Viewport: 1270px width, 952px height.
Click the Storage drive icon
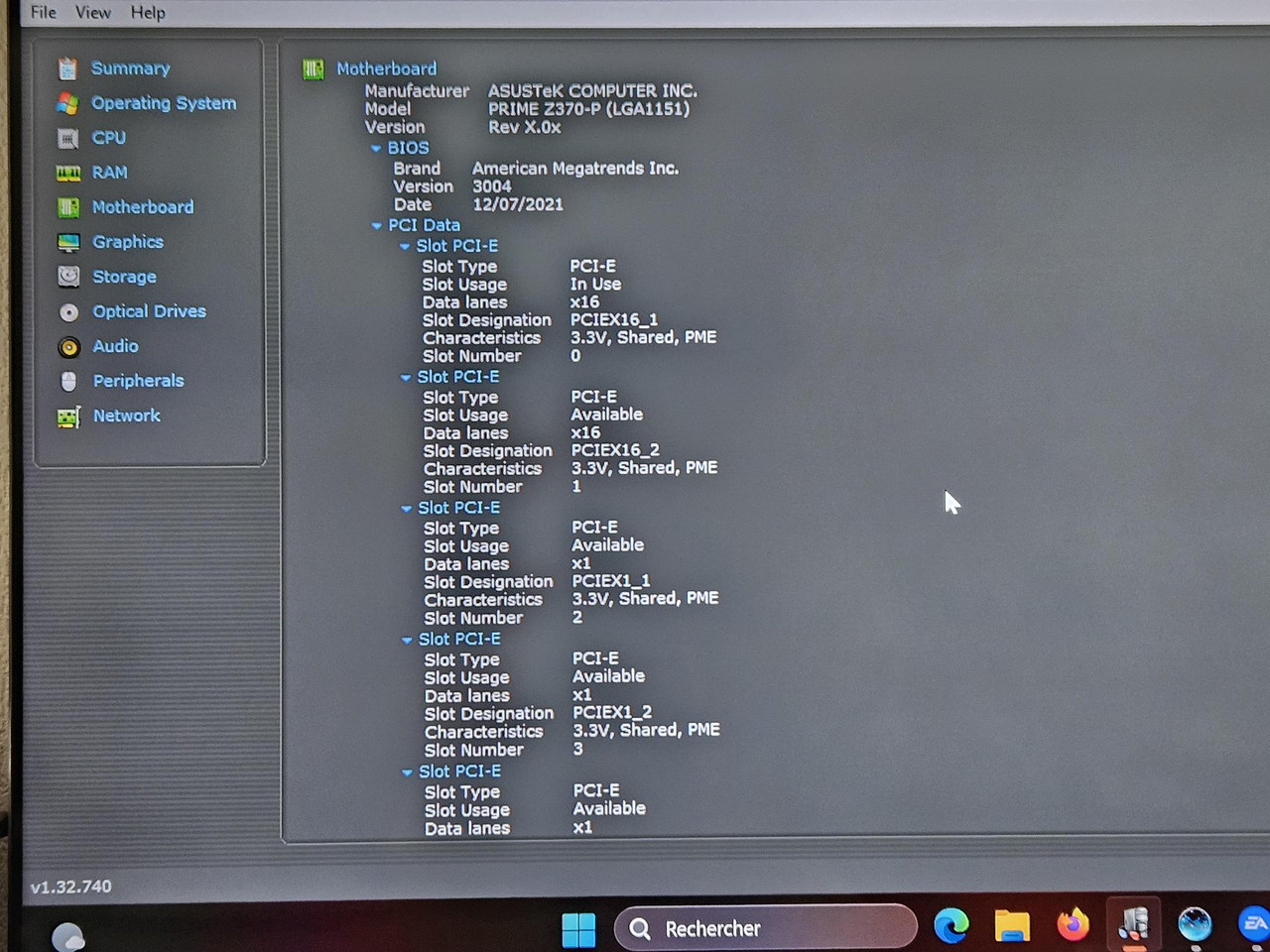(68, 277)
